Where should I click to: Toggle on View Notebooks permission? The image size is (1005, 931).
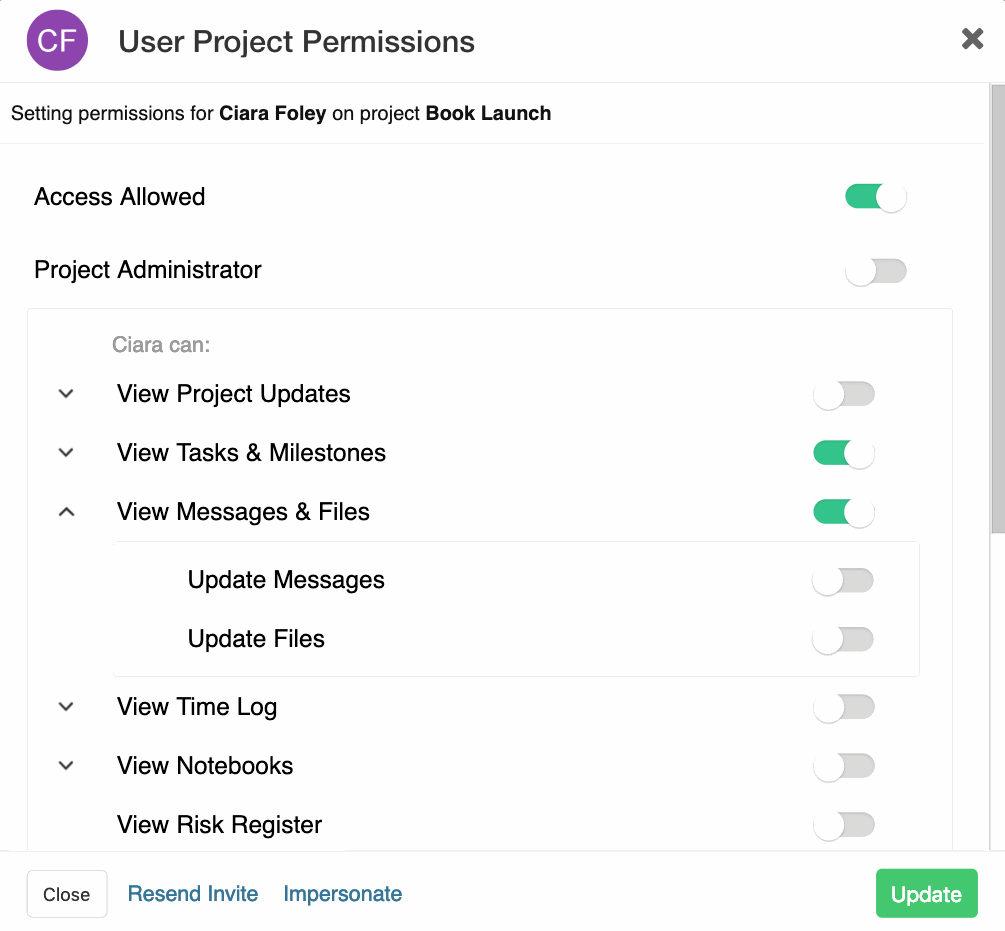pos(843,766)
